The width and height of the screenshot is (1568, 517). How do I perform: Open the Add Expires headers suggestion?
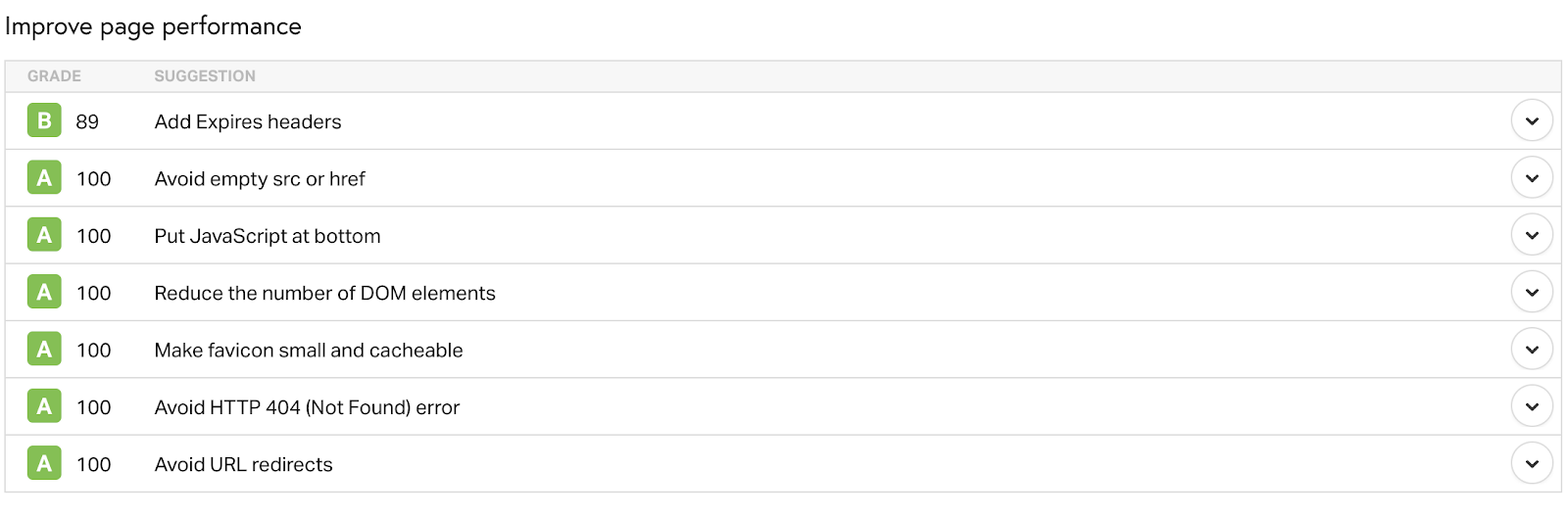point(248,121)
